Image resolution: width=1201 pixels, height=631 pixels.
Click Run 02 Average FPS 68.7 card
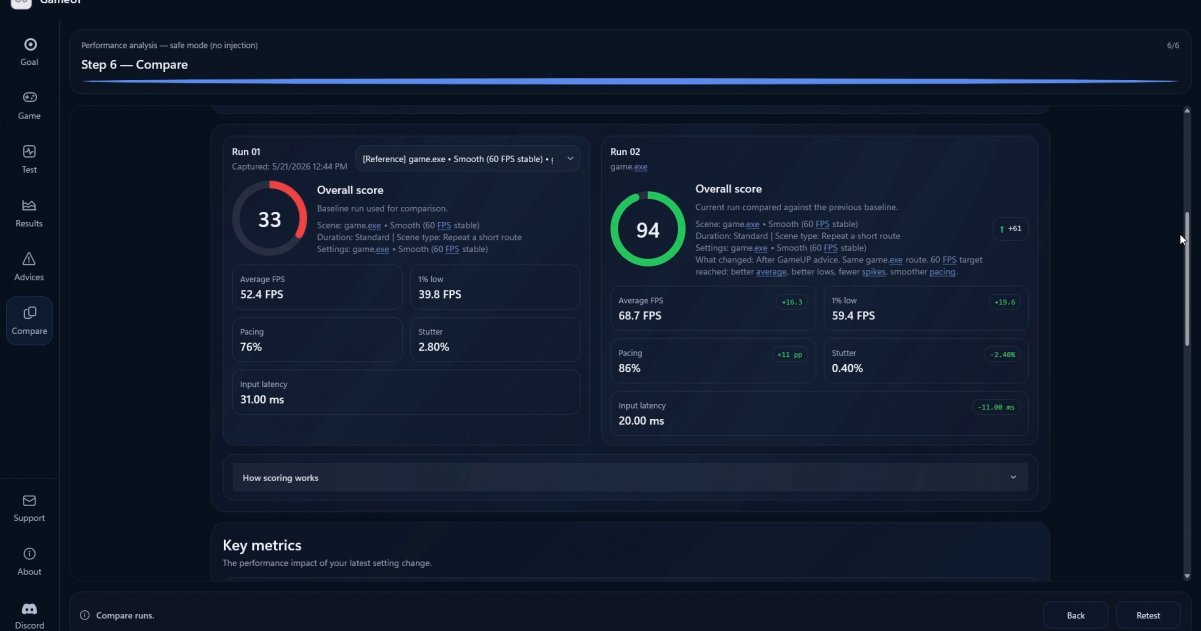pos(713,308)
